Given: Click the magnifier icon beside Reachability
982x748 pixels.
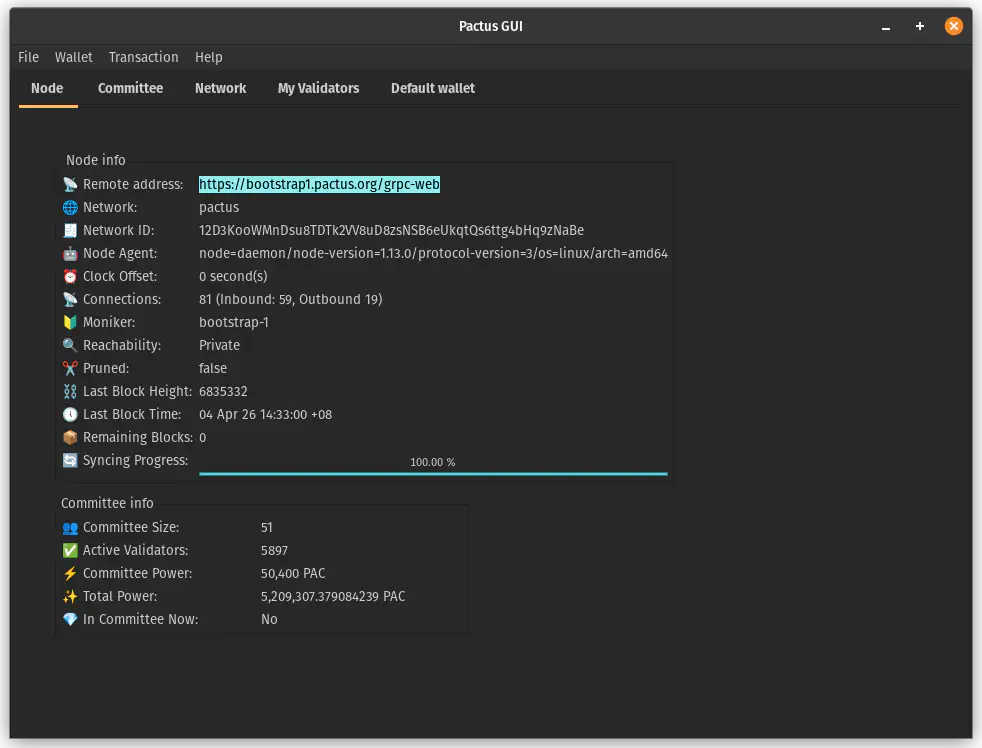Looking at the screenshot, I should point(70,345).
